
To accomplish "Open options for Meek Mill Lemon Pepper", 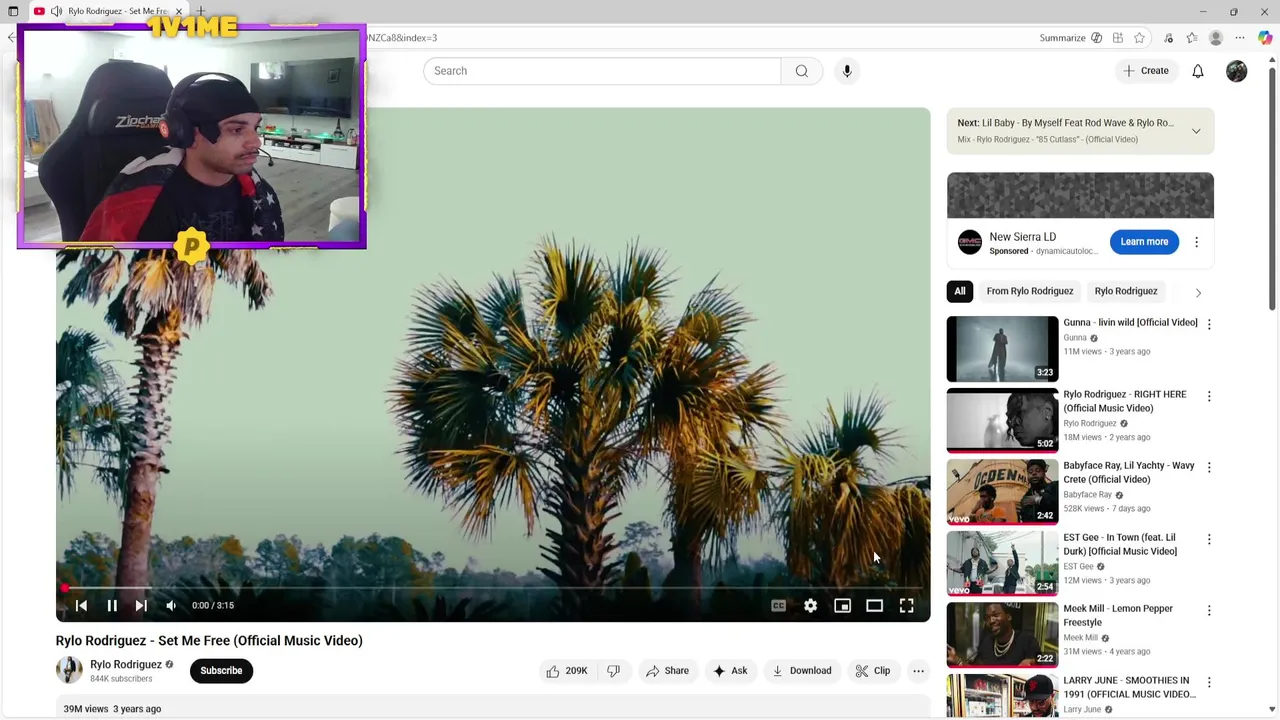I will 1209,610.
